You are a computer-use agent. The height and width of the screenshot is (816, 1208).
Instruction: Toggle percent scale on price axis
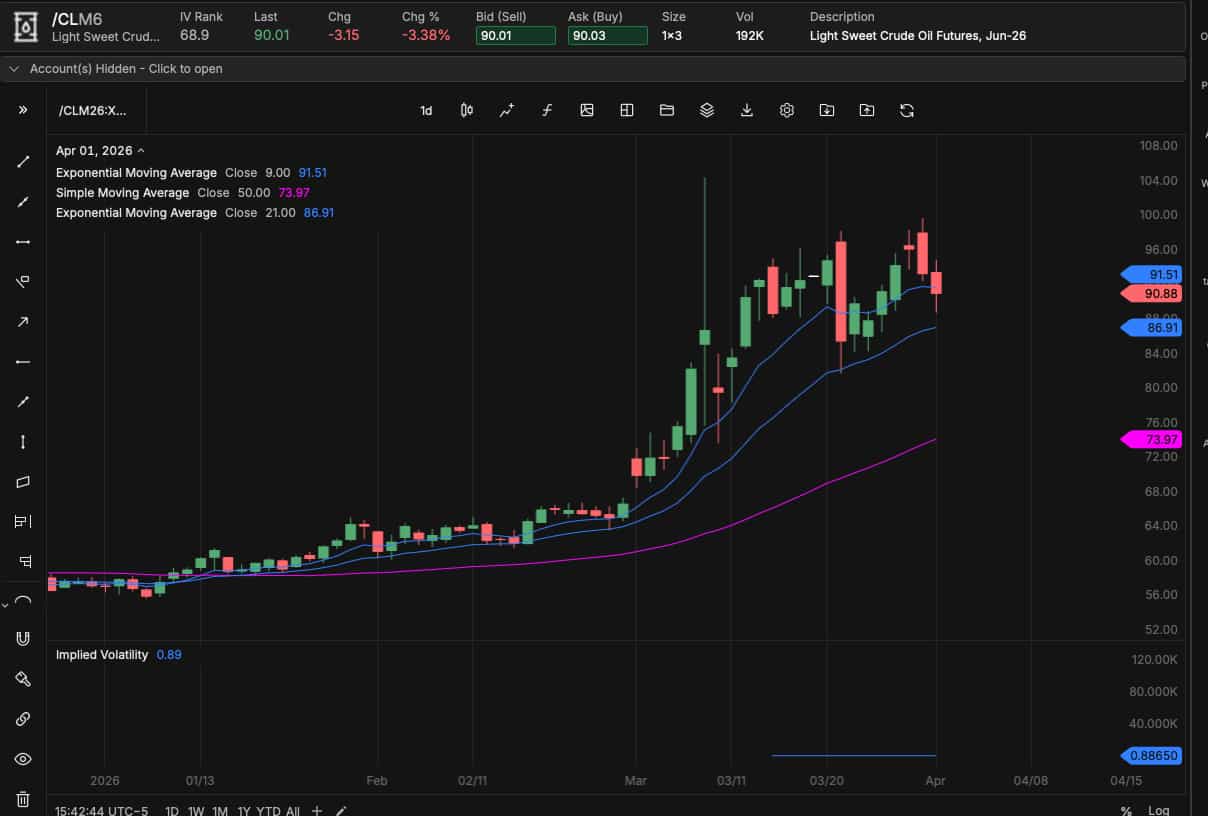tap(1126, 811)
